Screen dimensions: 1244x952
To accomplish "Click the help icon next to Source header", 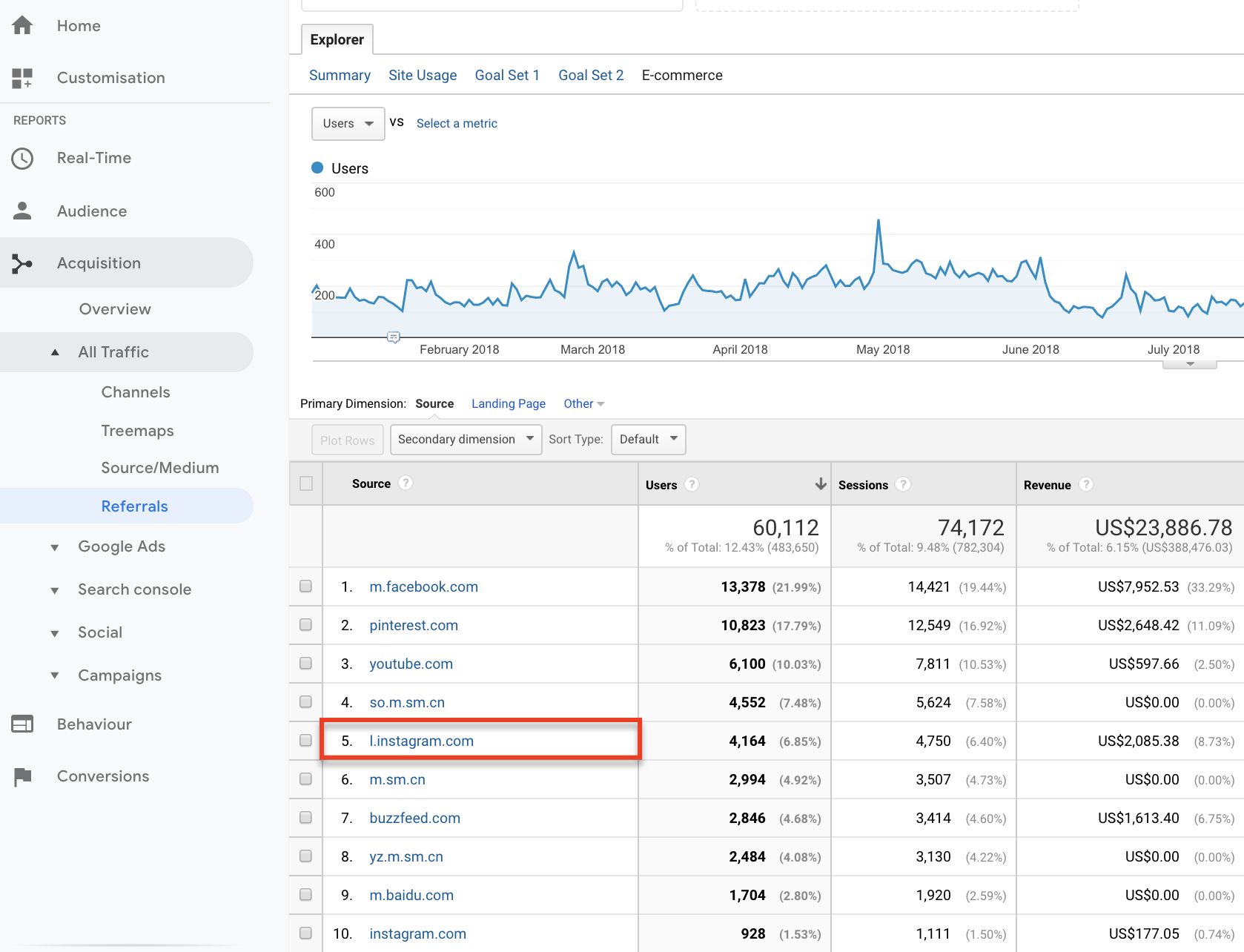I will click(x=406, y=483).
